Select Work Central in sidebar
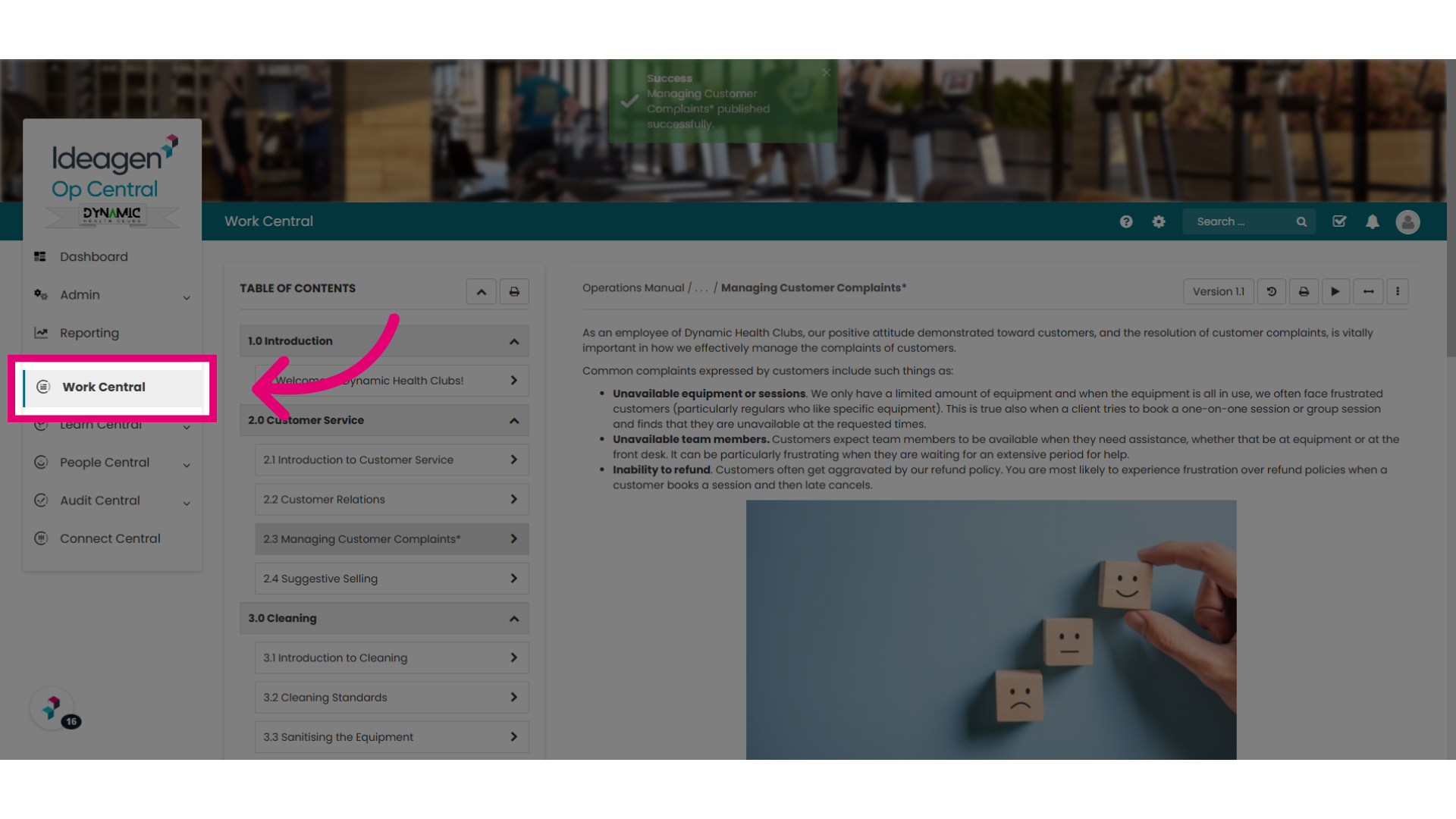The width and height of the screenshot is (1456, 819). tap(113, 387)
